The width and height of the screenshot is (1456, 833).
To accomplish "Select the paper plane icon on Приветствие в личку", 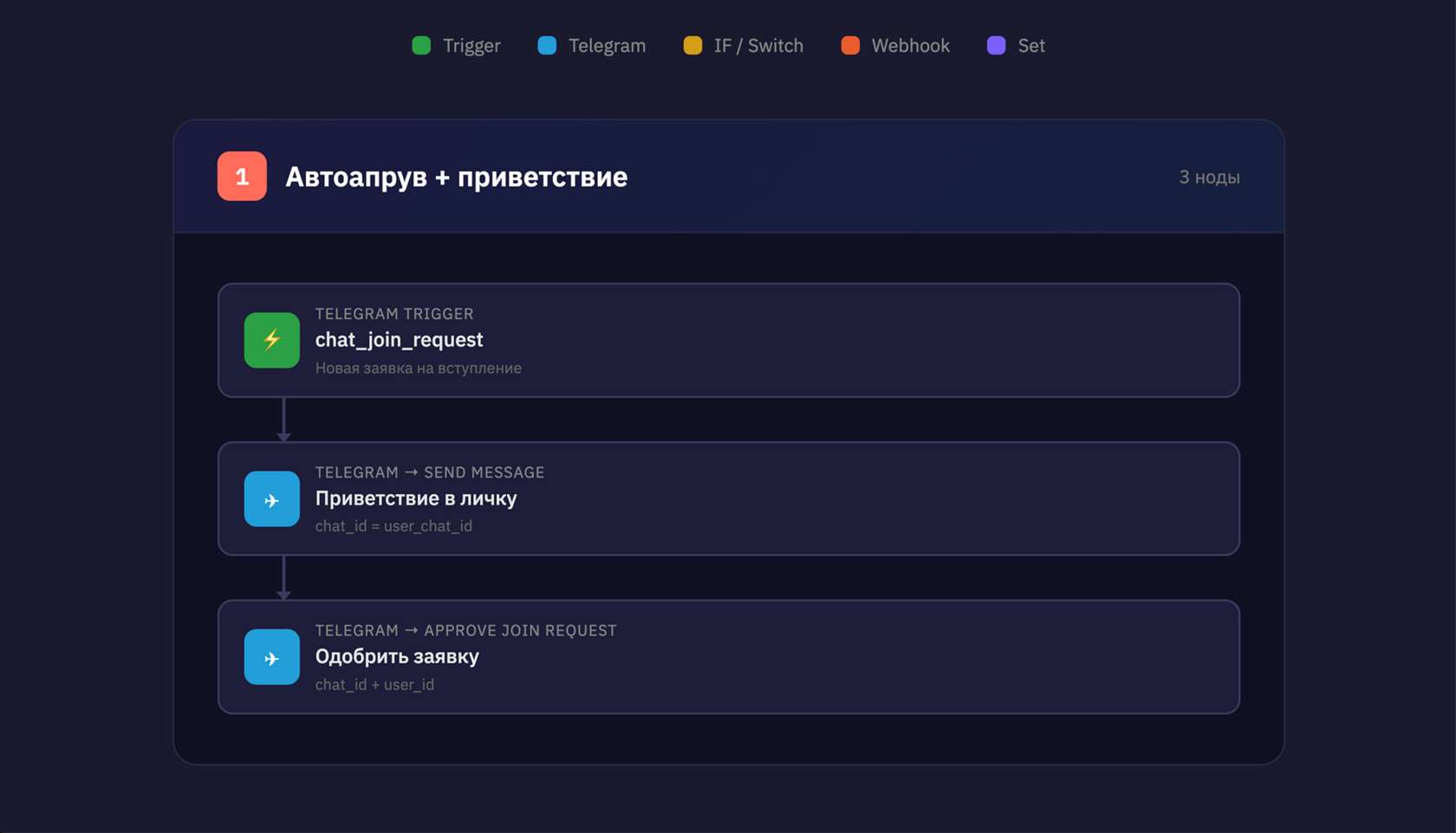I will [271, 498].
